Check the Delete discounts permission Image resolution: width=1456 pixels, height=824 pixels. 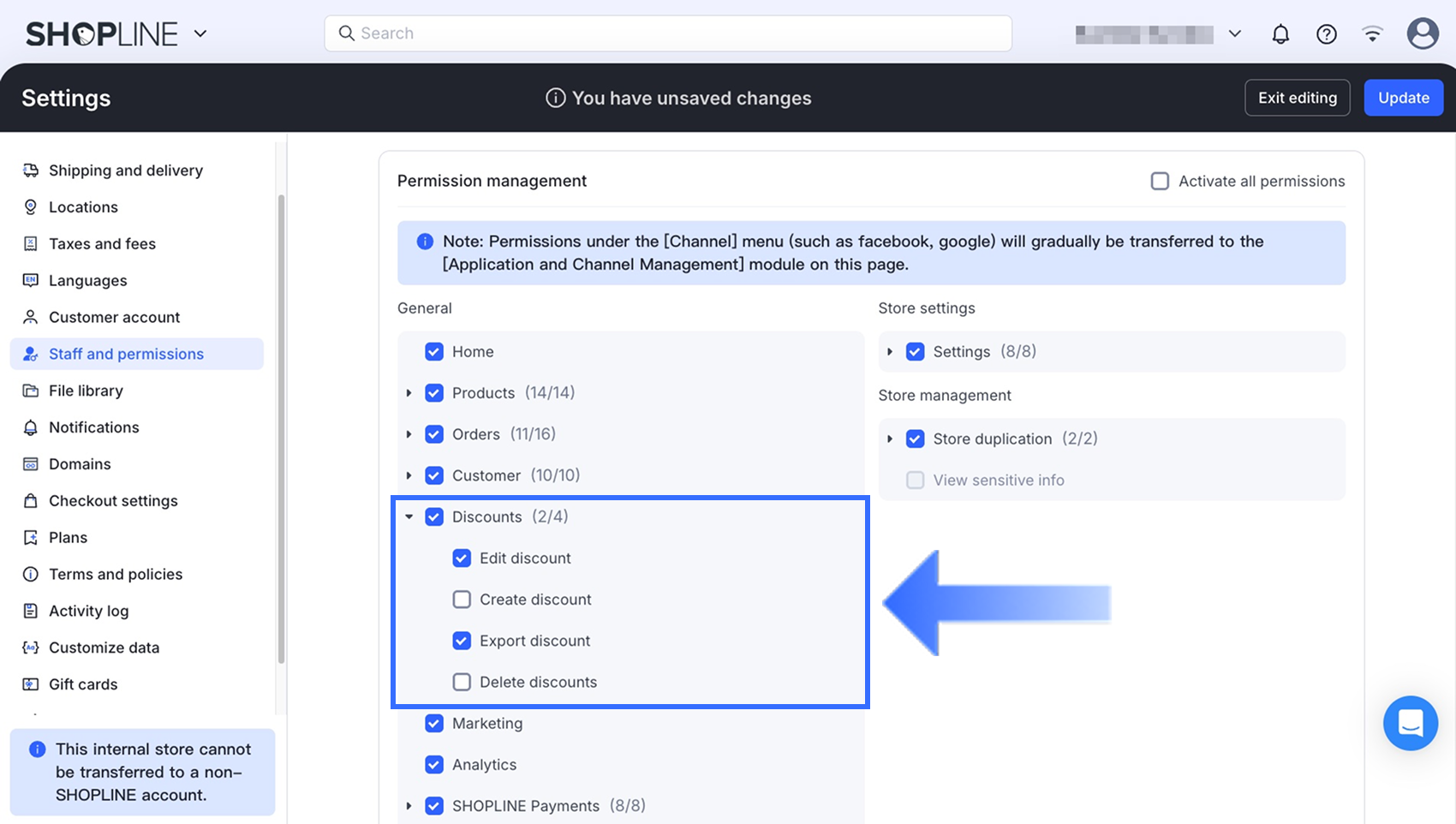pyautogui.click(x=462, y=682)
